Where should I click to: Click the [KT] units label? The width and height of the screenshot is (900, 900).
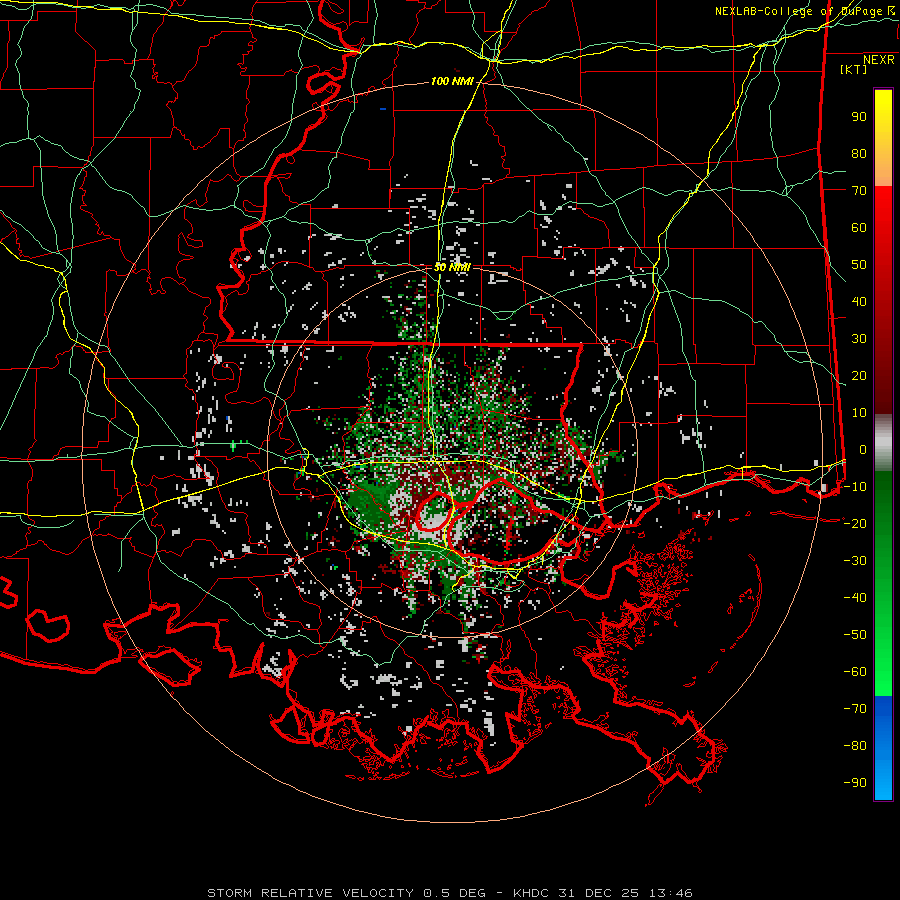coord(854,69)
